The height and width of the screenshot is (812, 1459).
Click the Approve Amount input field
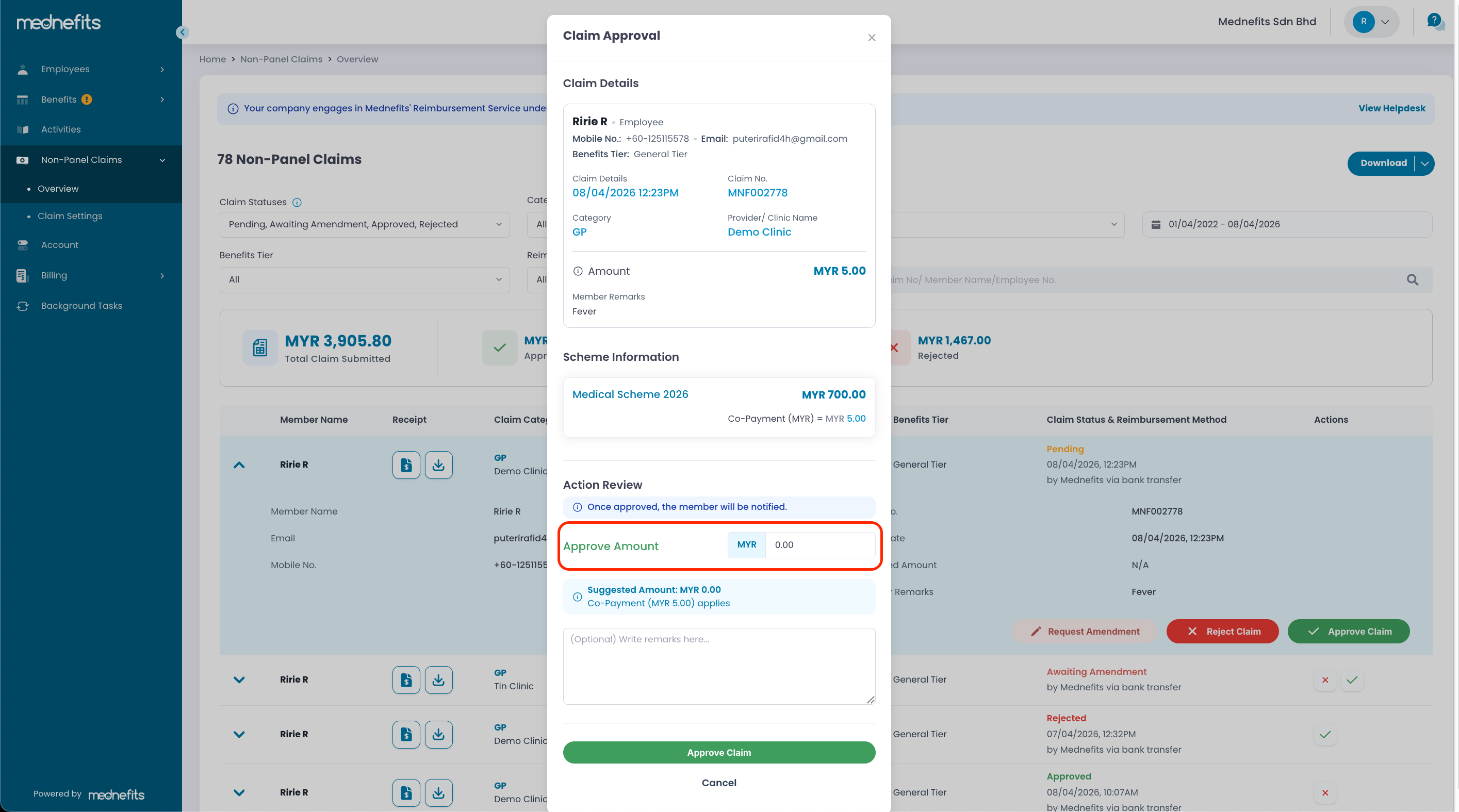coord(819,545)
